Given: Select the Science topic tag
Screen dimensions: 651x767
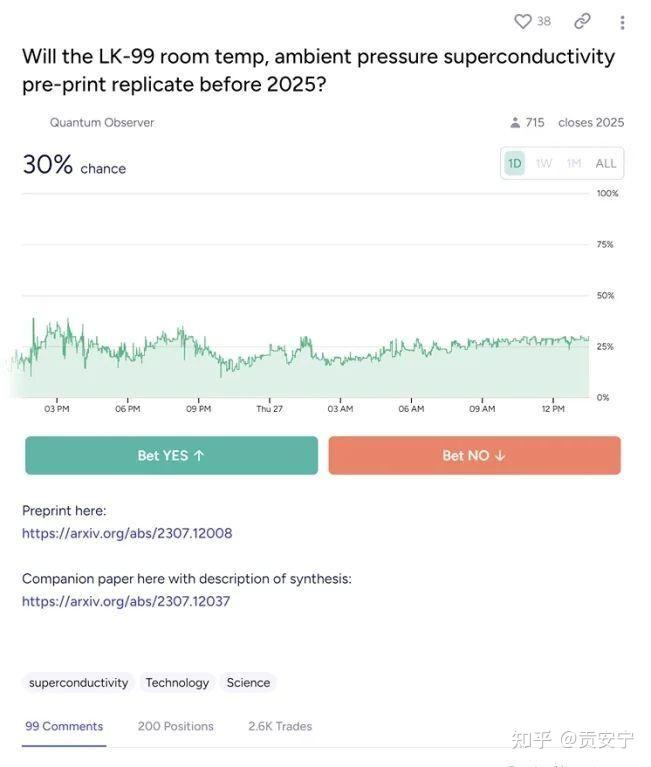Looking at the screenshot, I should coord(248,683).
